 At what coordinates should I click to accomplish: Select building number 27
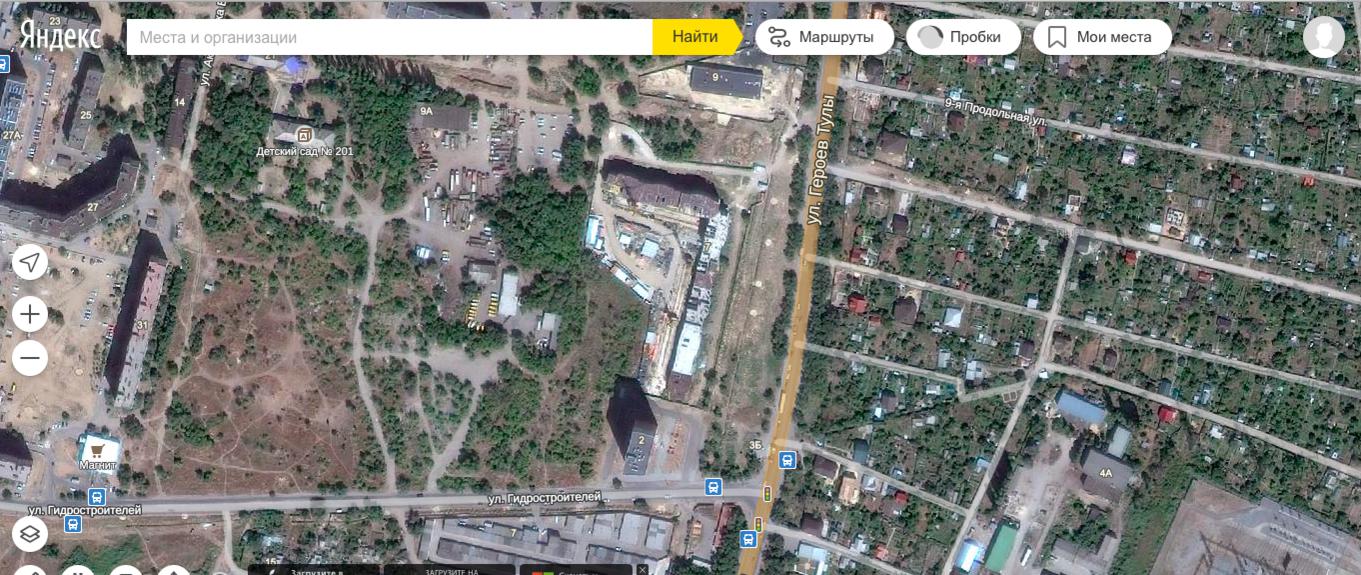[92, 207]
